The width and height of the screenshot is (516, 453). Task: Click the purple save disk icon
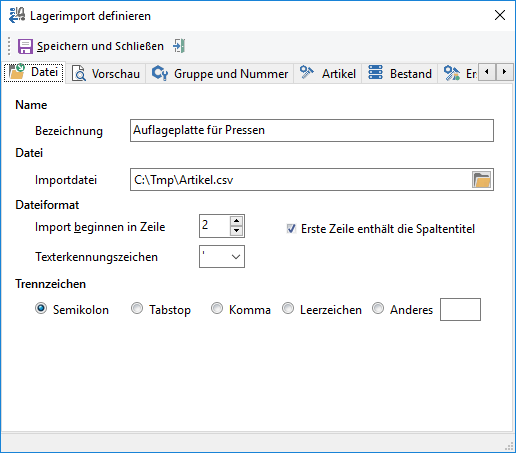point(25,46)
